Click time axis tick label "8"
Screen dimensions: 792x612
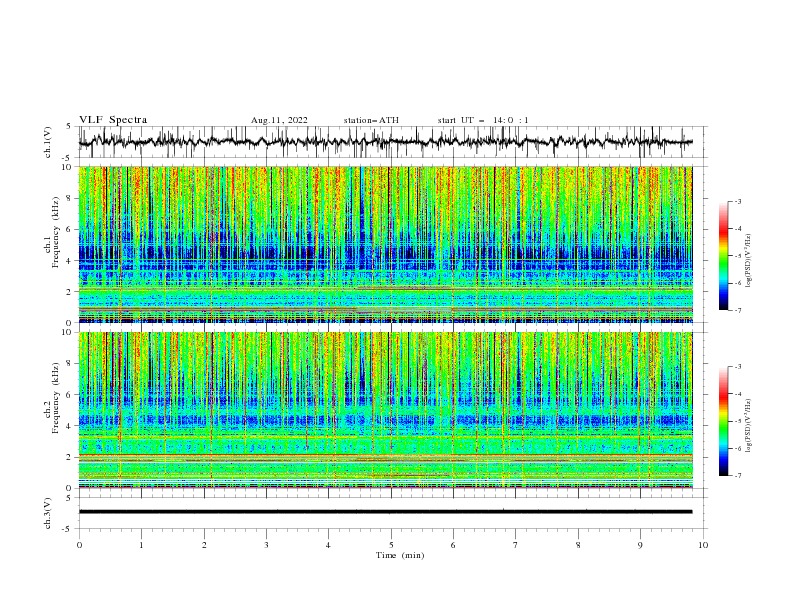tap(578, 545)
